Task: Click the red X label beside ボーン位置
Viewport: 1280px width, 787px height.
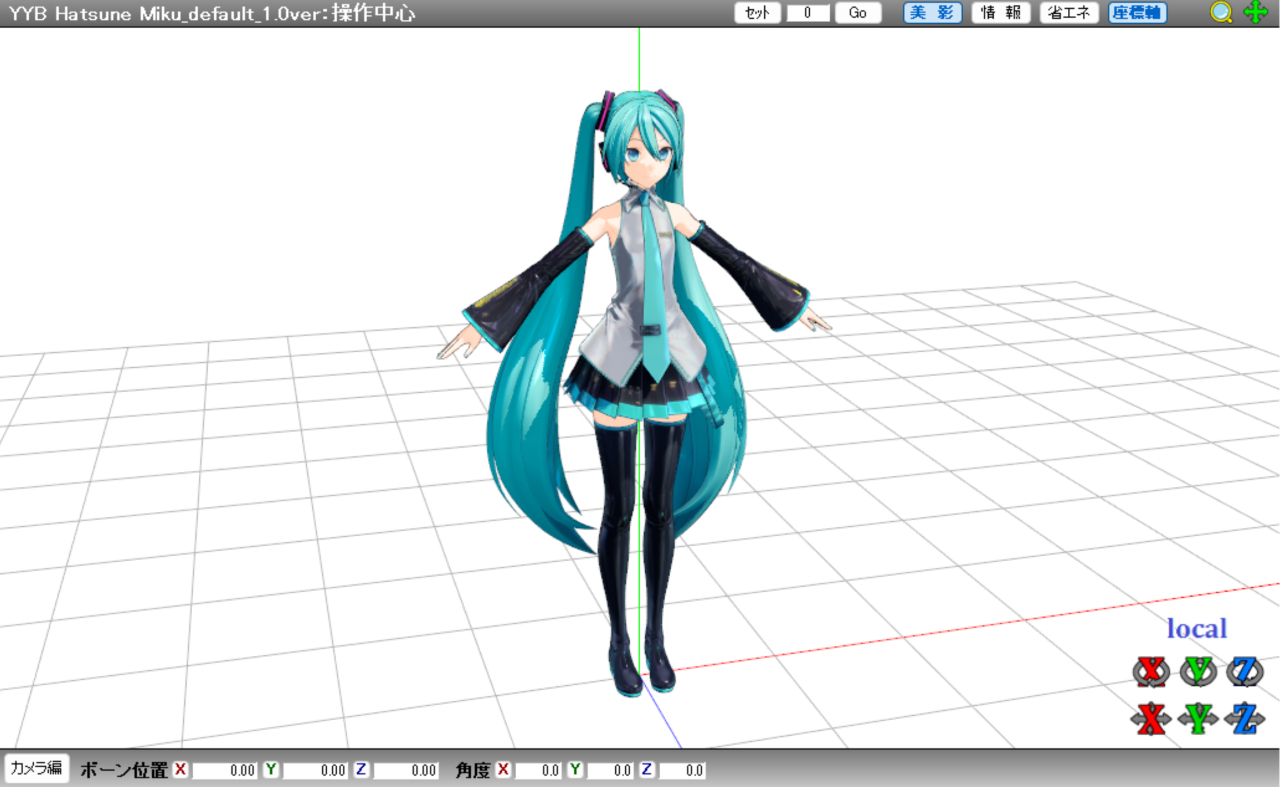Action: pos(180,770)
